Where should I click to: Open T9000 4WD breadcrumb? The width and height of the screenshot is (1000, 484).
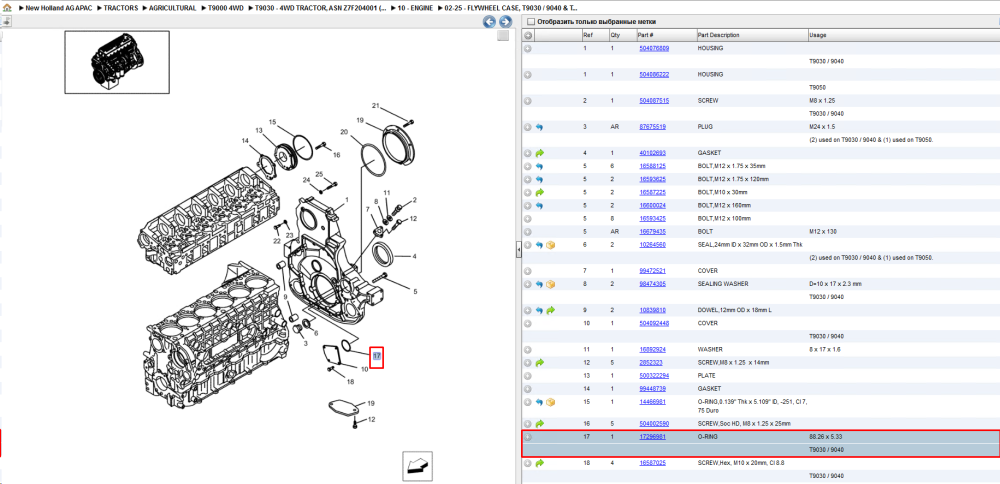(226, 8)
